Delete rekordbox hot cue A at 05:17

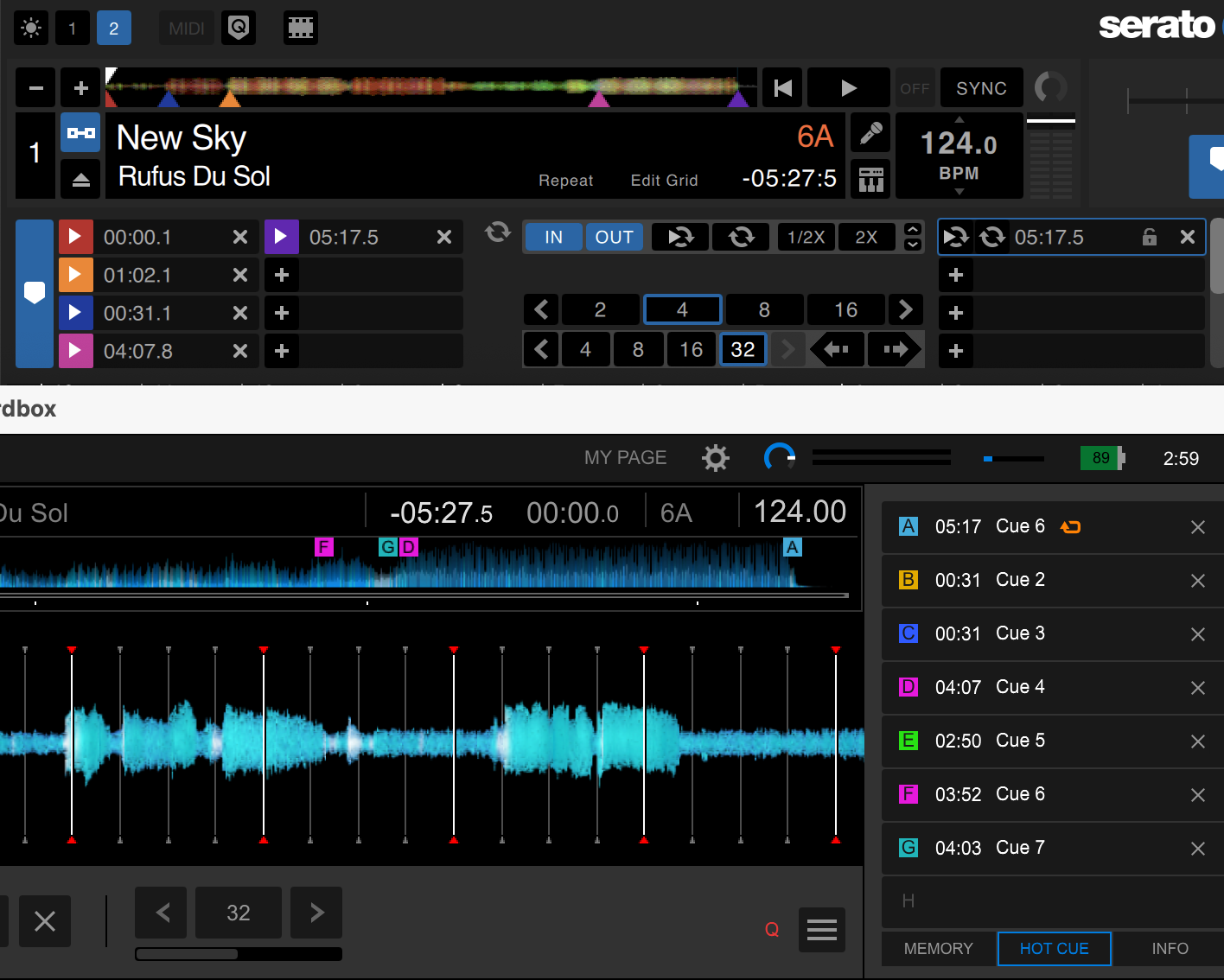click(x=1197, y=527)
